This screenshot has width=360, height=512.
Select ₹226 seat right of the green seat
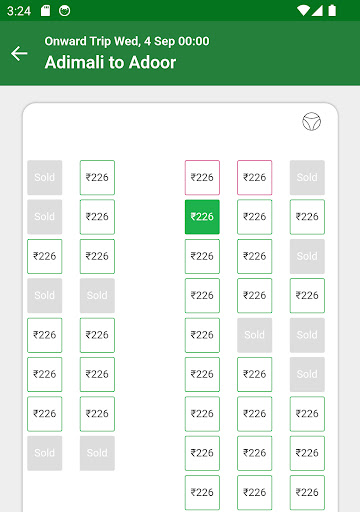click(255, 217)
